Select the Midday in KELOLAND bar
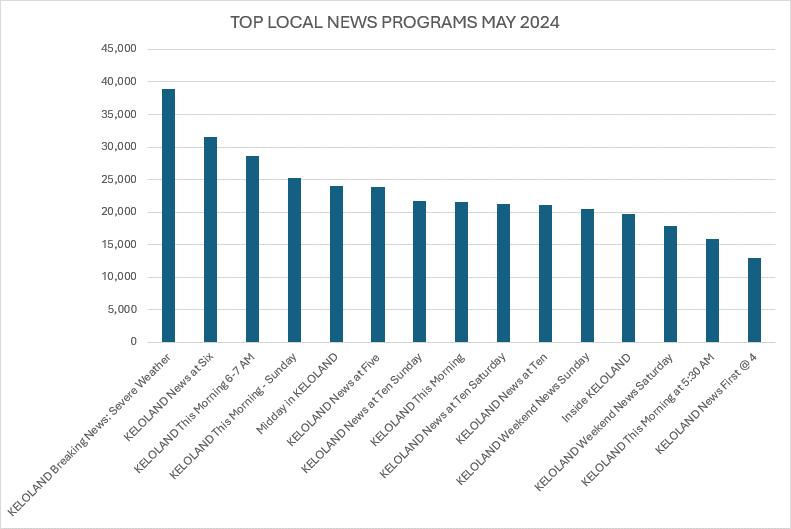The width and height of the screenshot is (791, 529). (x=336, y=264)
